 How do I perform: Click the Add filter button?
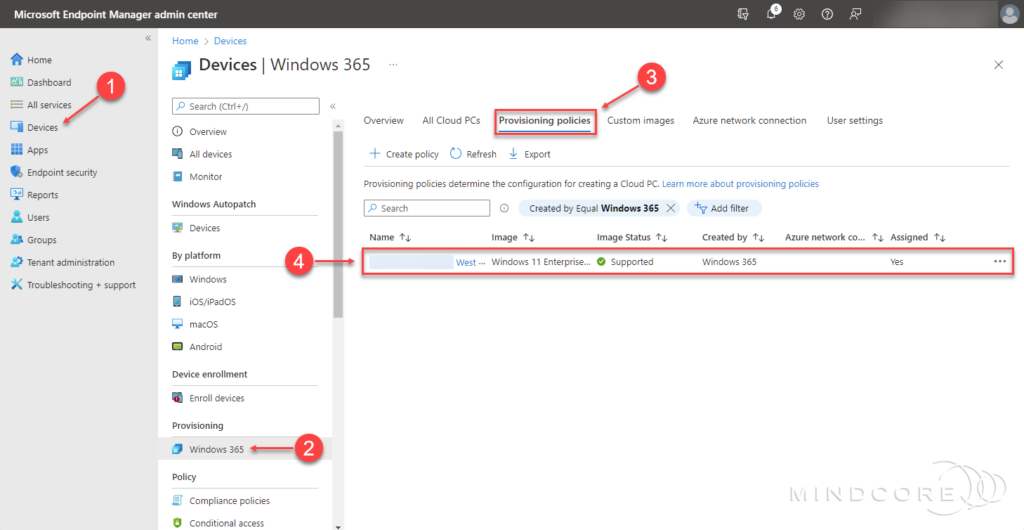[724, 208]
